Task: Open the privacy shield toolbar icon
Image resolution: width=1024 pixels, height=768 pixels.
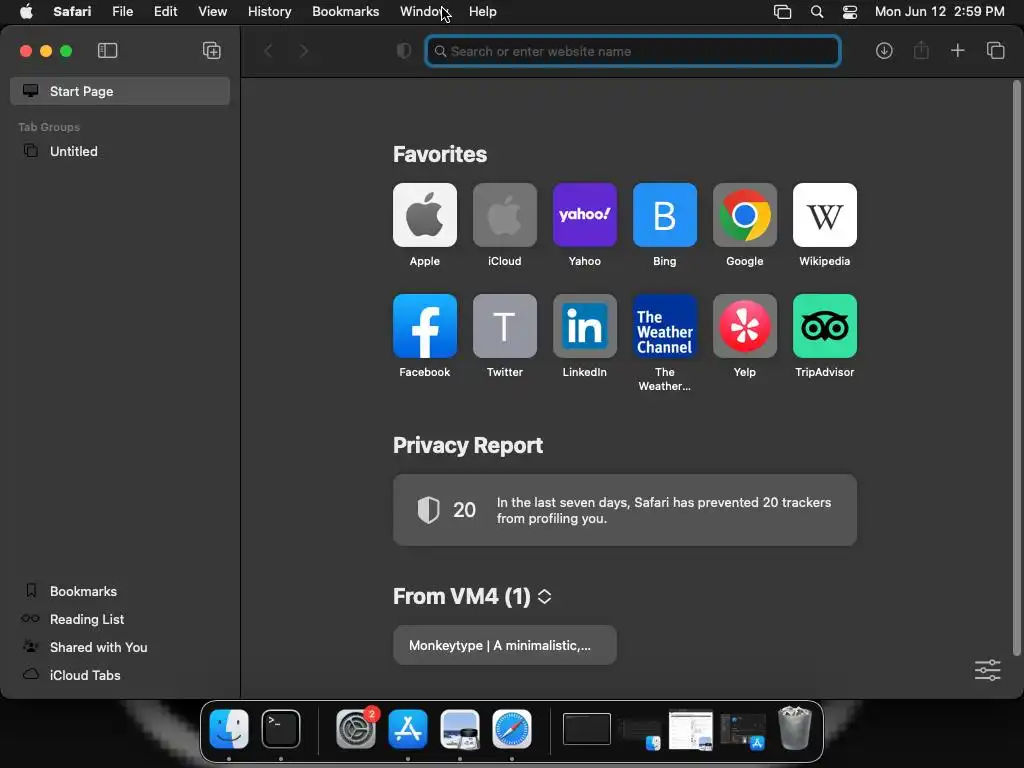Action: pos(404,51)
